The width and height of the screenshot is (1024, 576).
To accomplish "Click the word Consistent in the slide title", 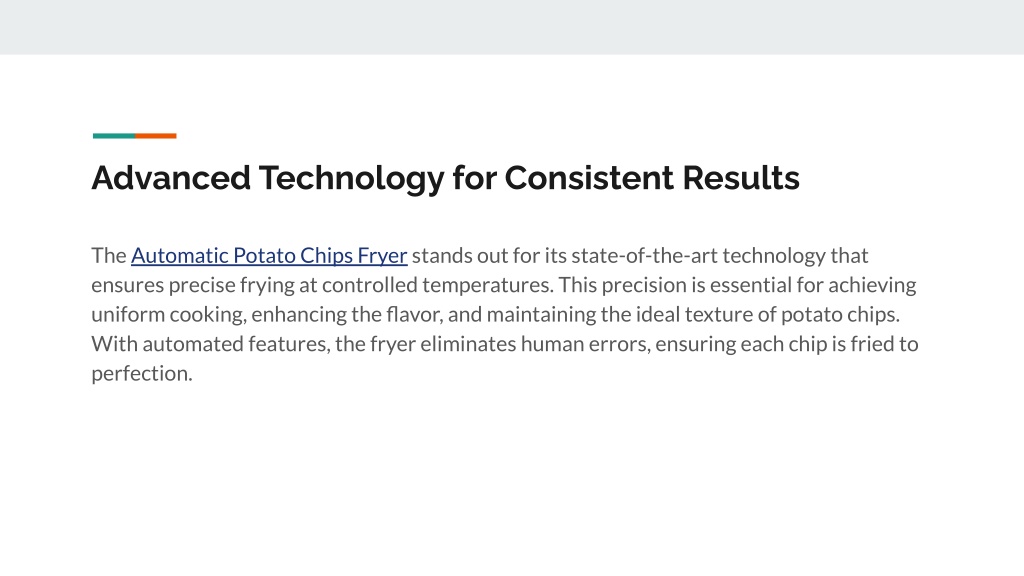I will coord(589,178).
